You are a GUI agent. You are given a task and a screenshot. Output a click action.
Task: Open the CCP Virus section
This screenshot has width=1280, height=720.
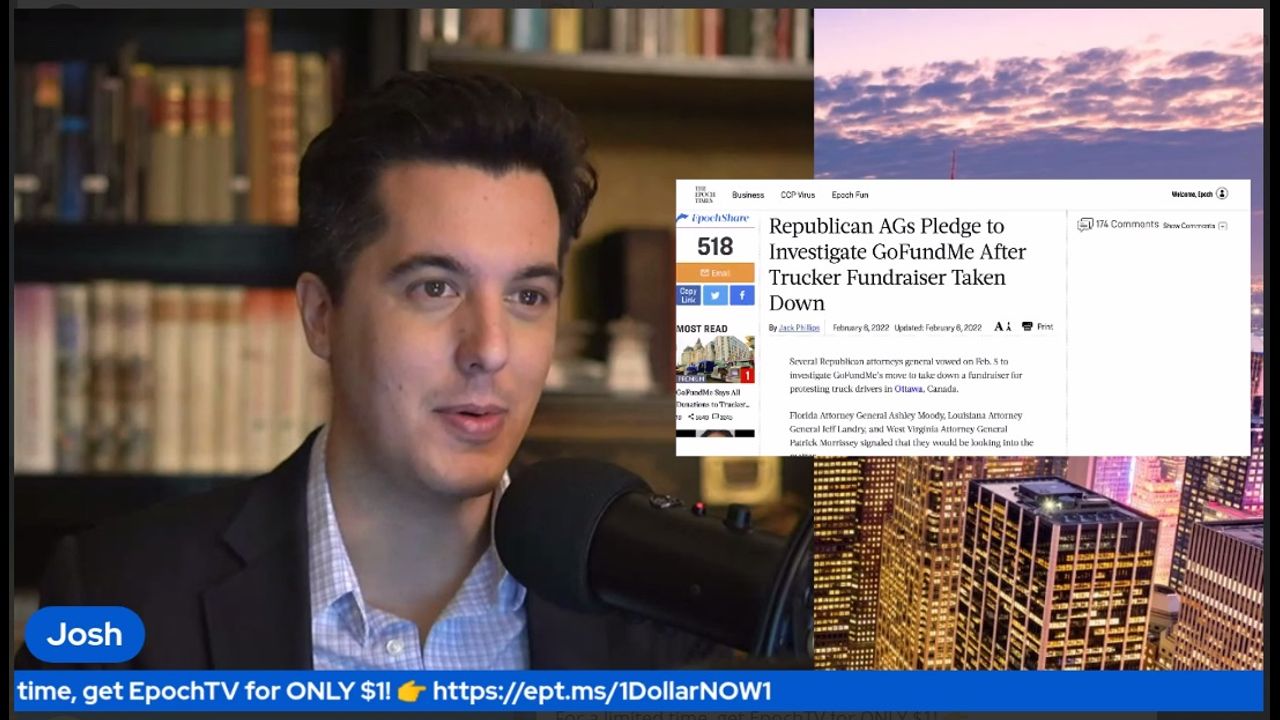[x=798, y=195]
